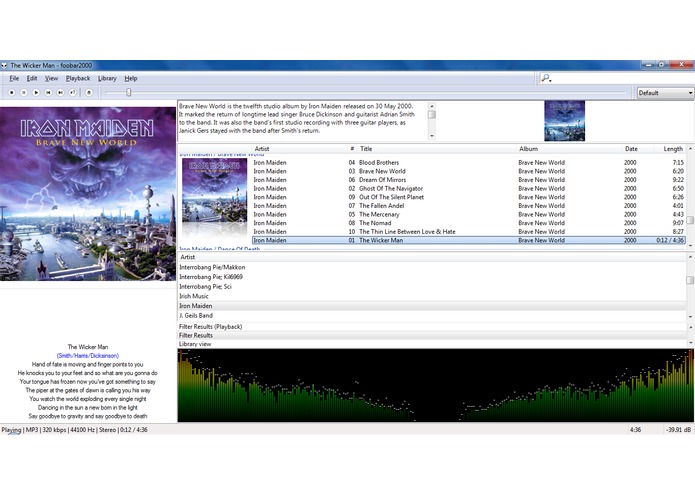Select Filter Results (Playback) playlist
Screen dimensions: 695x494
click(x=432, y=327)
